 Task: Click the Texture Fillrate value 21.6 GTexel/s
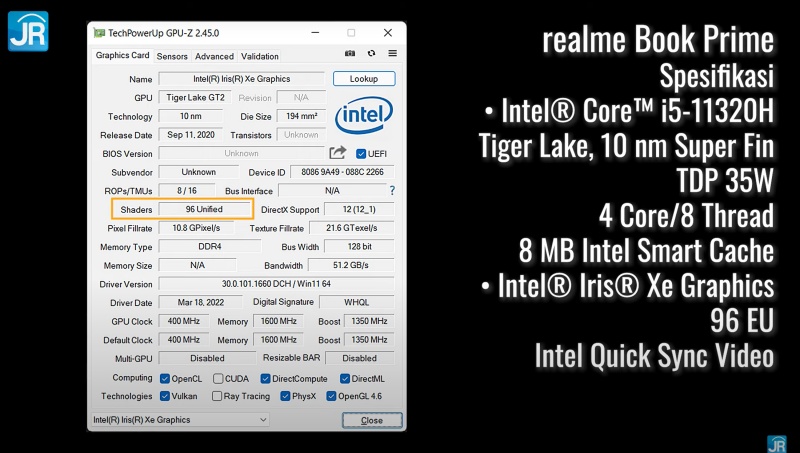(x=352, y=228)
